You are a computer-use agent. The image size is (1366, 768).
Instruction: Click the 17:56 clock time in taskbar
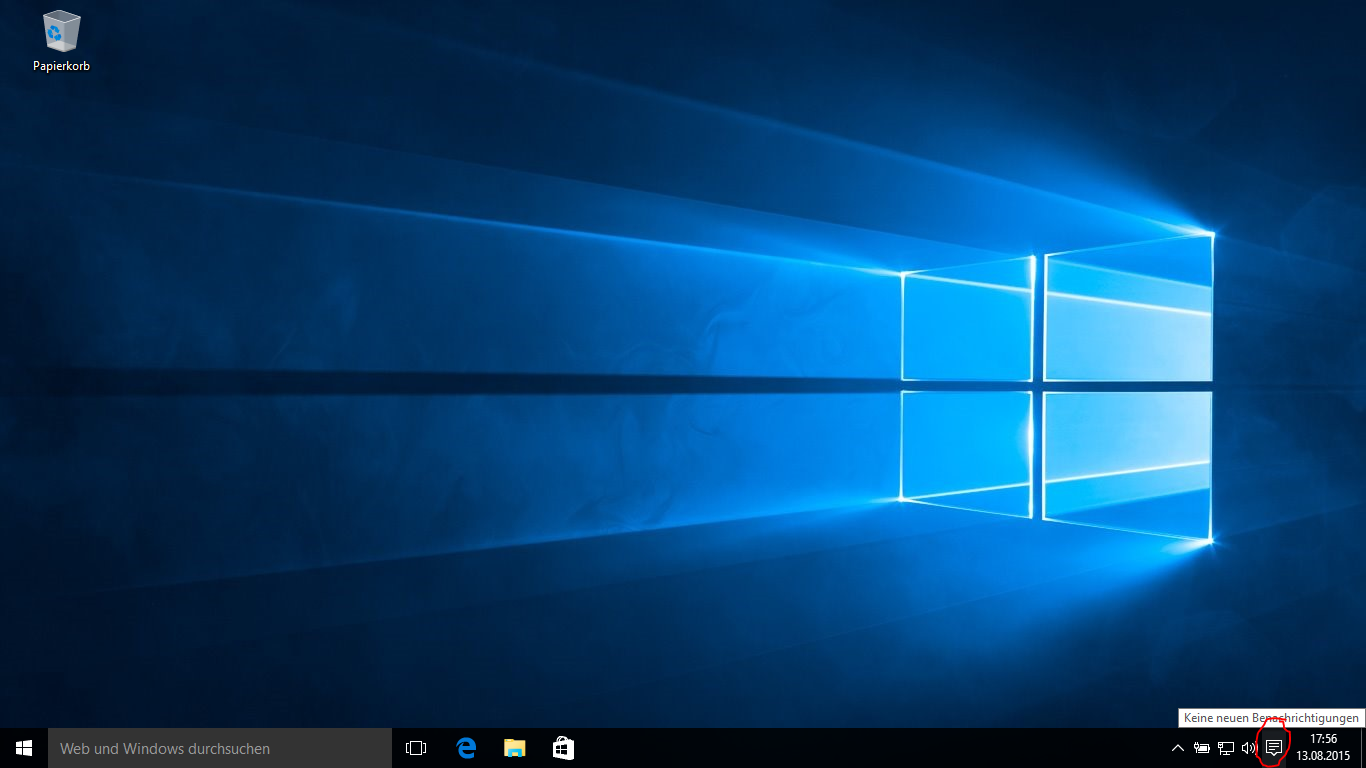tap(1323, 739)
